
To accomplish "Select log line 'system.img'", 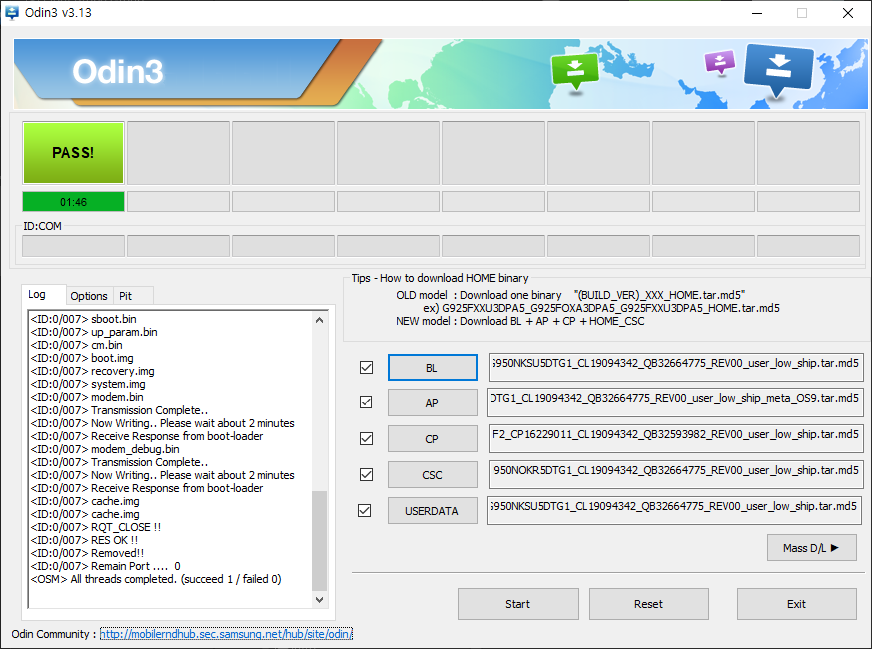I will tap(88, 384).
